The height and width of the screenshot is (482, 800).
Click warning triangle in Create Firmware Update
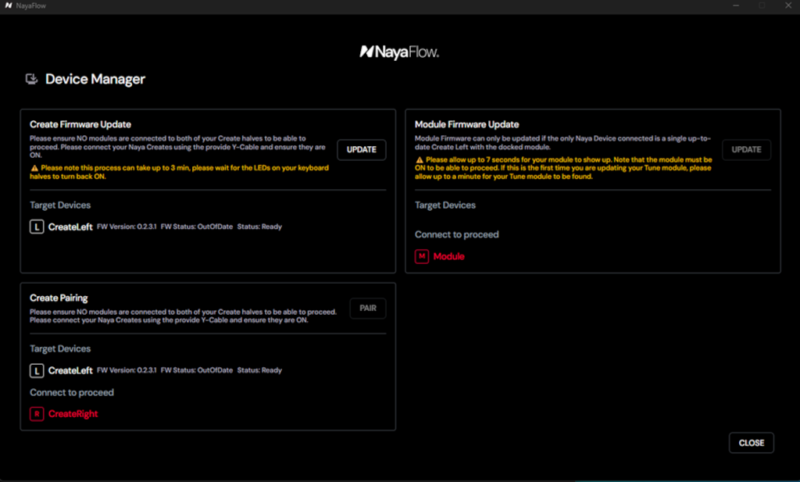click(x=34, y=168)
